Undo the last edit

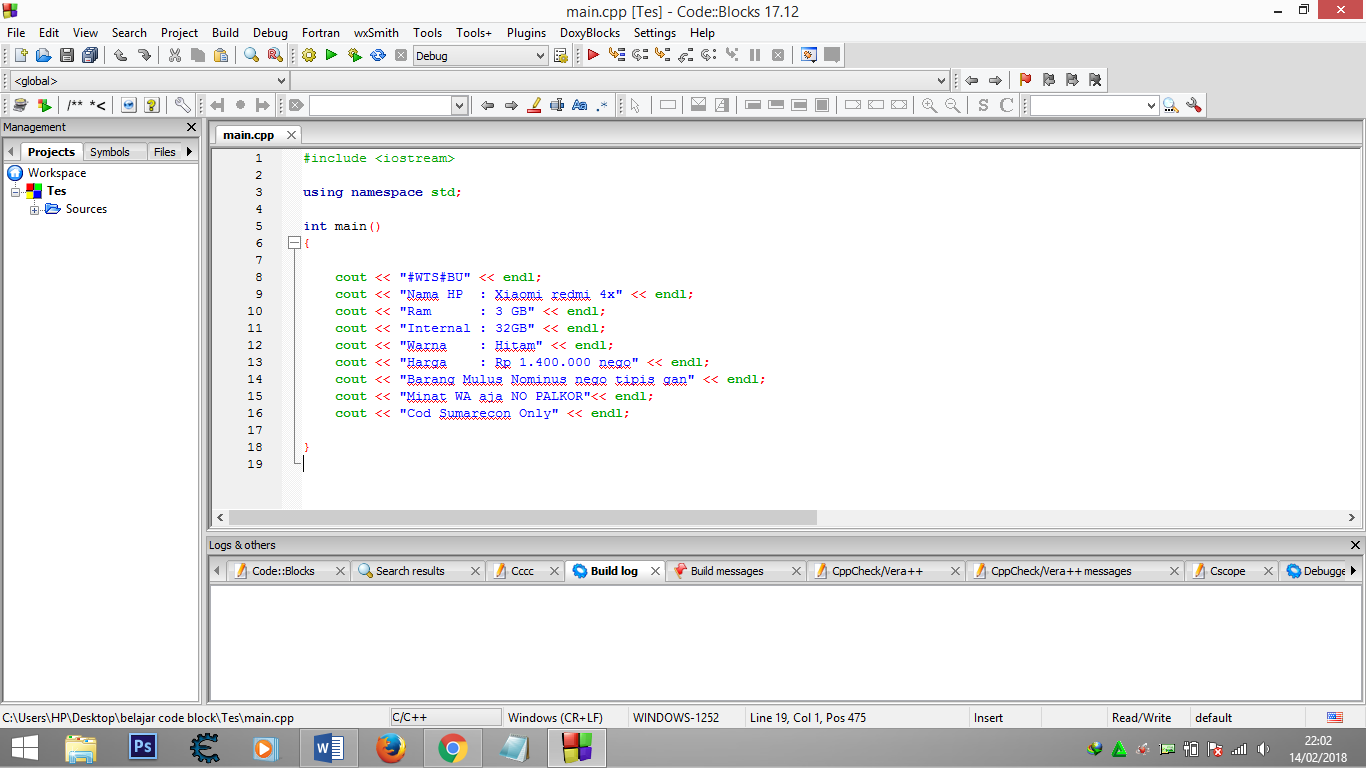point(121,55)
